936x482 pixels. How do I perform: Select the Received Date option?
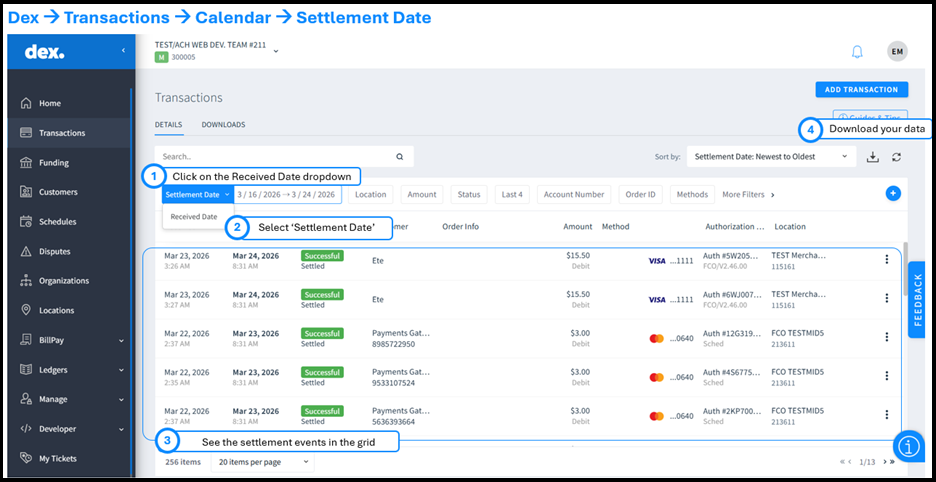[x=194, y=216]
